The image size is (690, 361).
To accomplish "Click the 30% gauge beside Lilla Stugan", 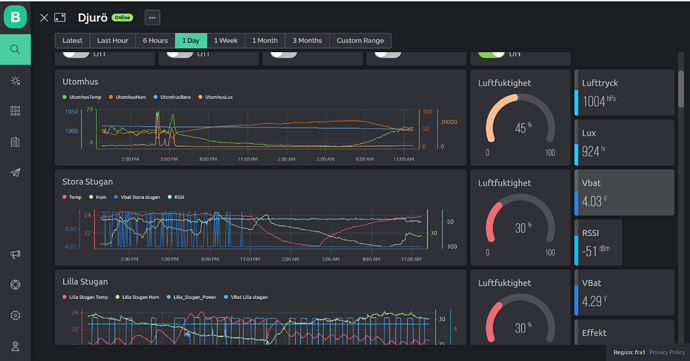I will [520, 307].
